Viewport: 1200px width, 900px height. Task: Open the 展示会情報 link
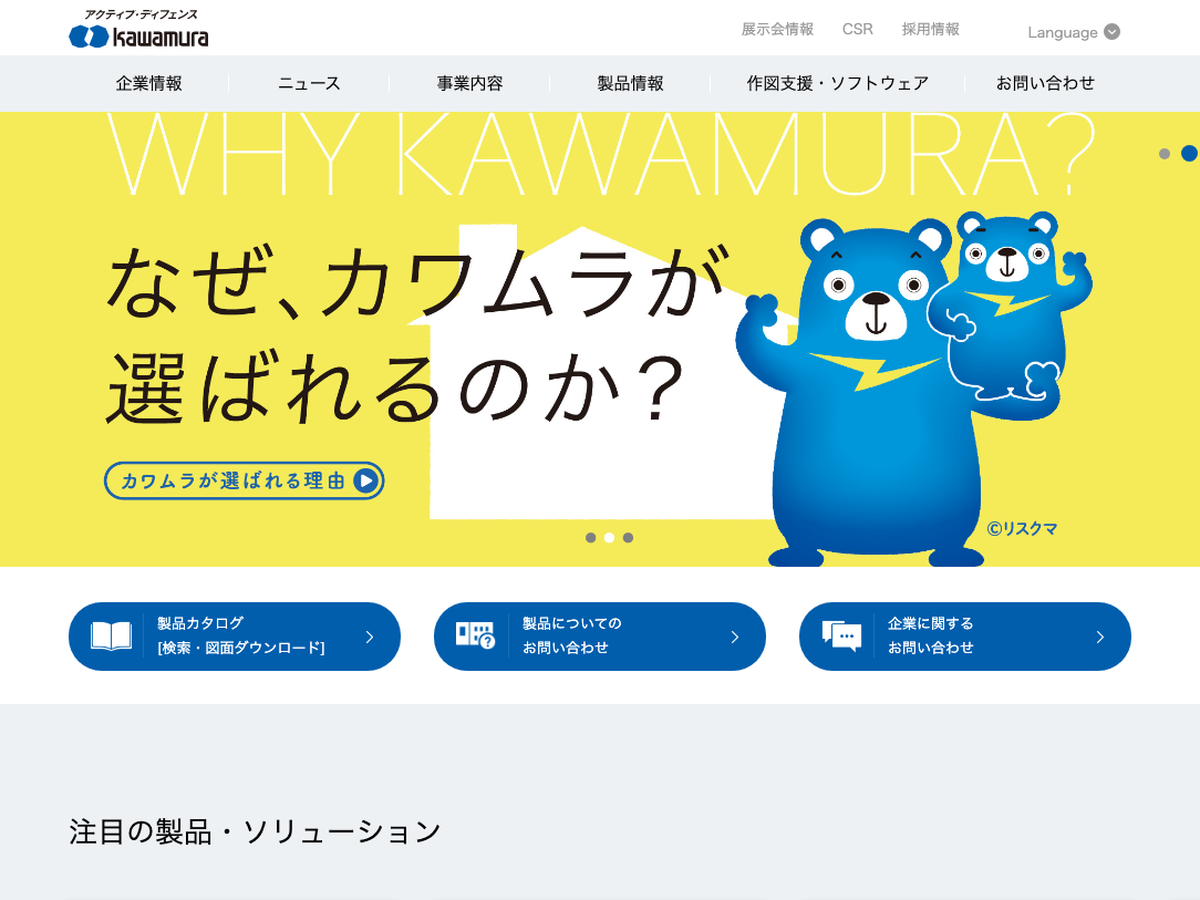click(777, 29)
